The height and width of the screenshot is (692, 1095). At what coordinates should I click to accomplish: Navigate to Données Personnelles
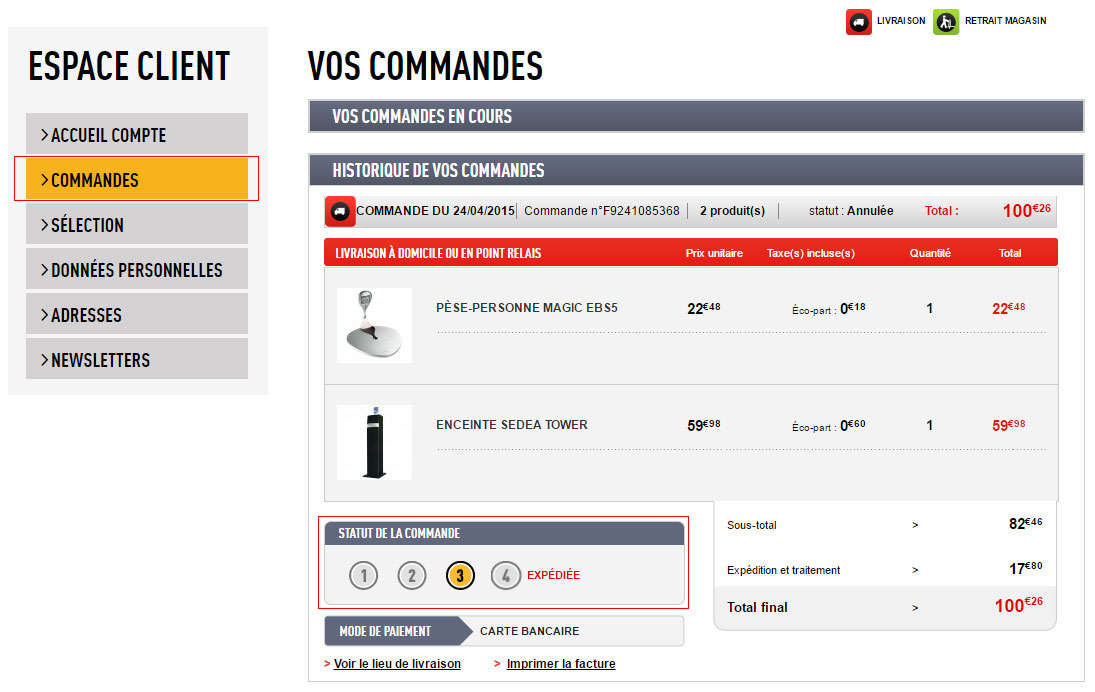coord(137,270)
